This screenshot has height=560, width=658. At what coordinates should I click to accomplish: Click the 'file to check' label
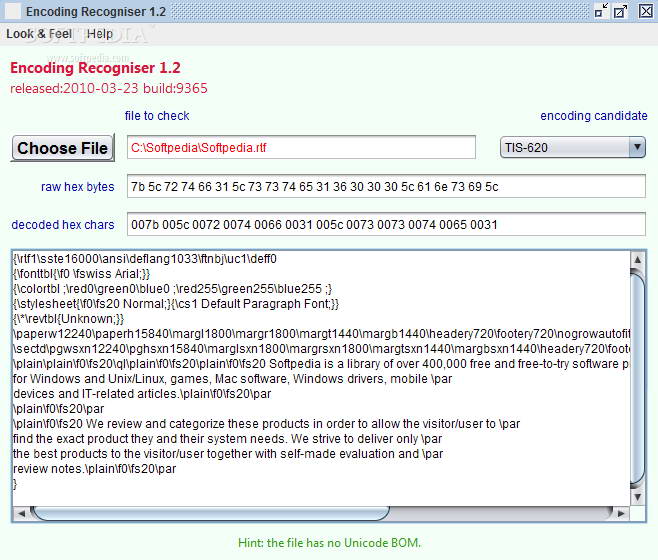pyautogui.click(x=157, y=115)
